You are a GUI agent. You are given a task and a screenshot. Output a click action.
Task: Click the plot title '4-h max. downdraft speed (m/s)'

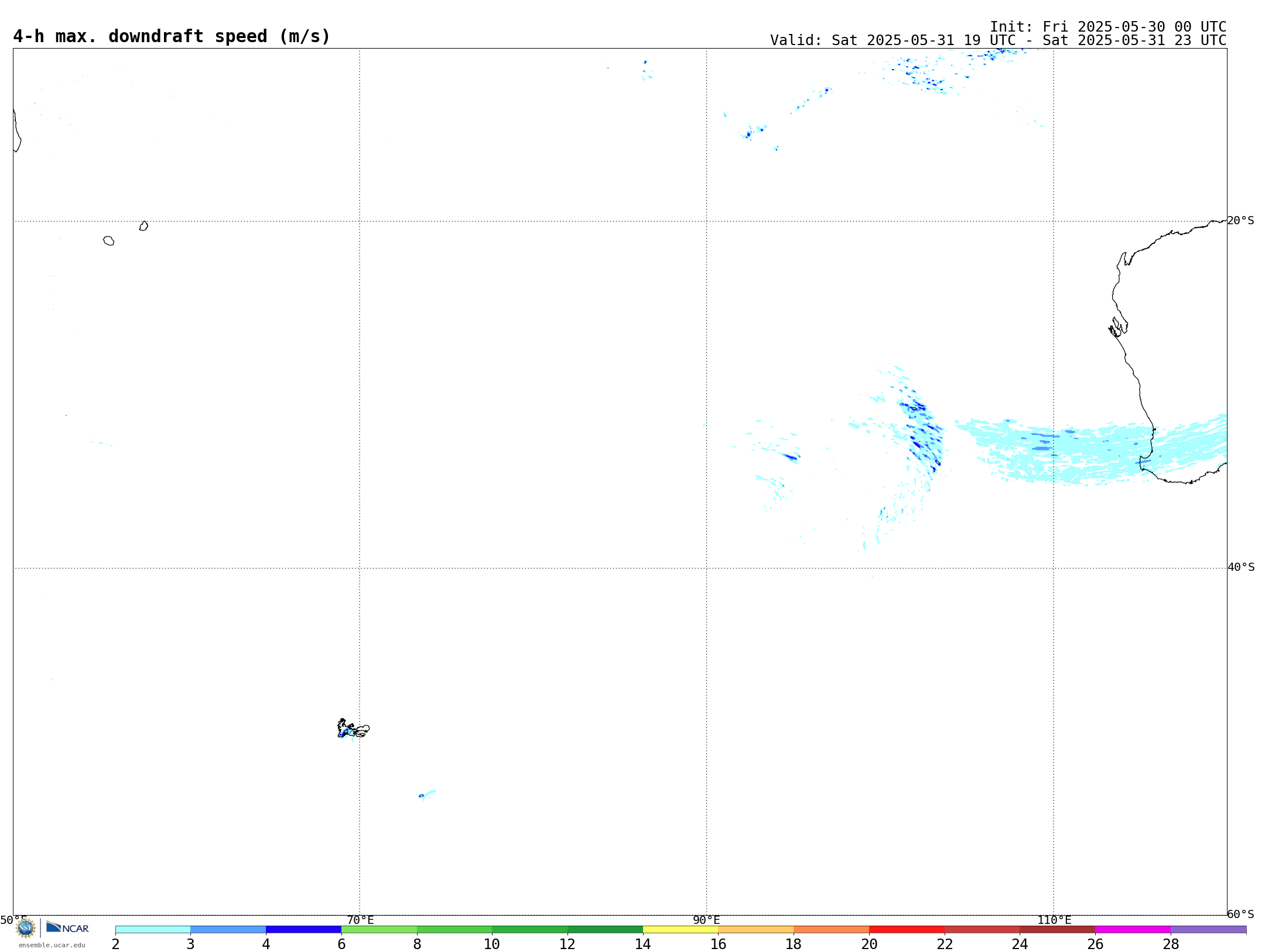[172, 36]
